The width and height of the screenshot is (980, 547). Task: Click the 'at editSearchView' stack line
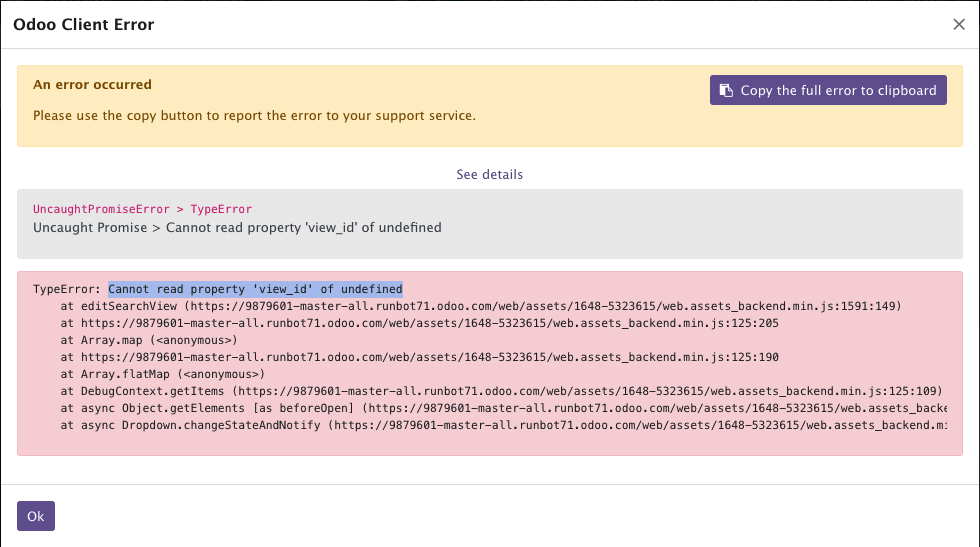click(x=481, y=306)
